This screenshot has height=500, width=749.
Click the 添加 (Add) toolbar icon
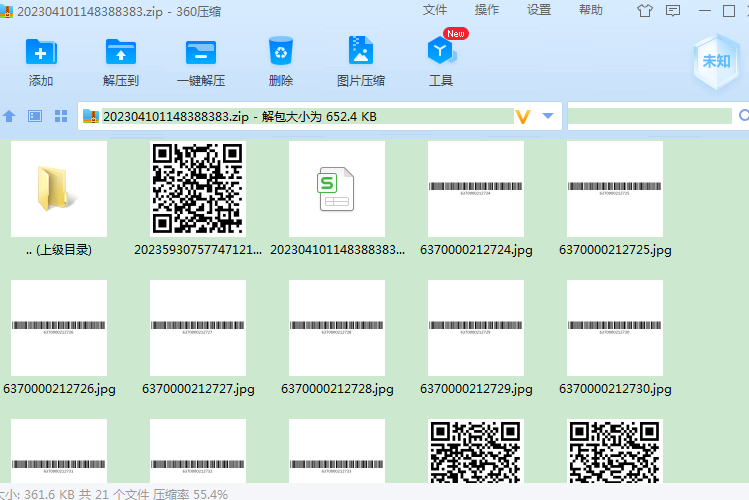pyautogui.click(x=41, y=53)
